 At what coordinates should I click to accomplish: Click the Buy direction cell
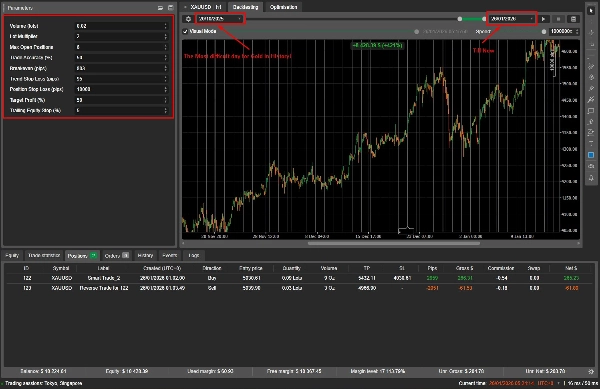tap(212, 278)
